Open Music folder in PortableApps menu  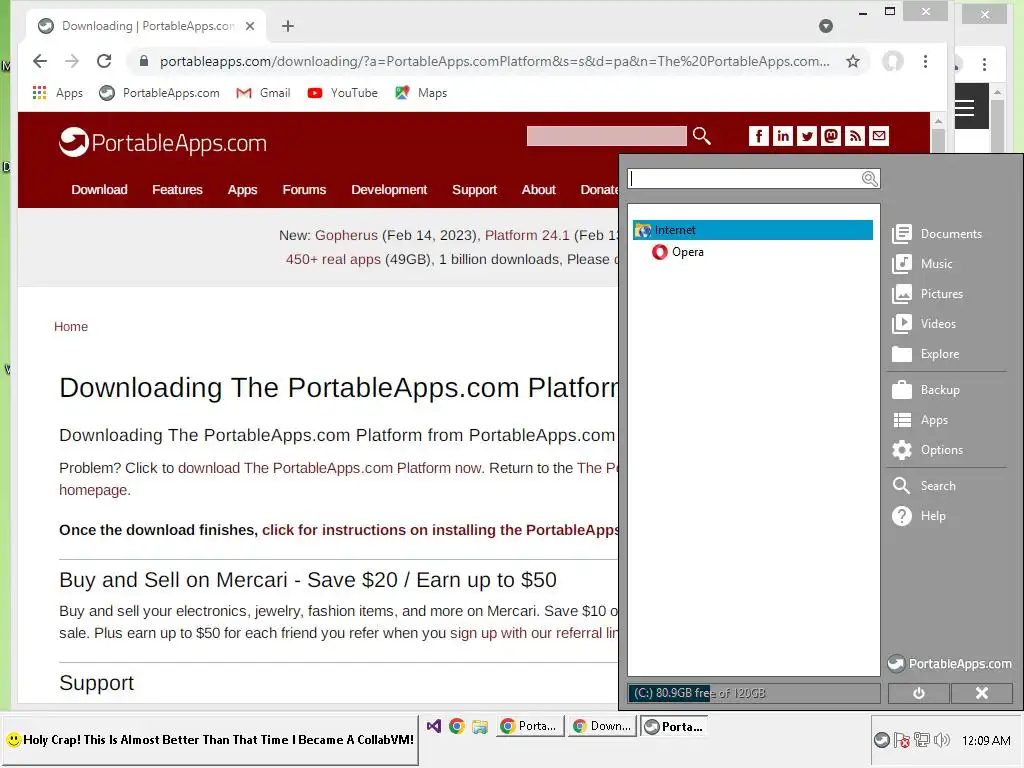point(922,264)
